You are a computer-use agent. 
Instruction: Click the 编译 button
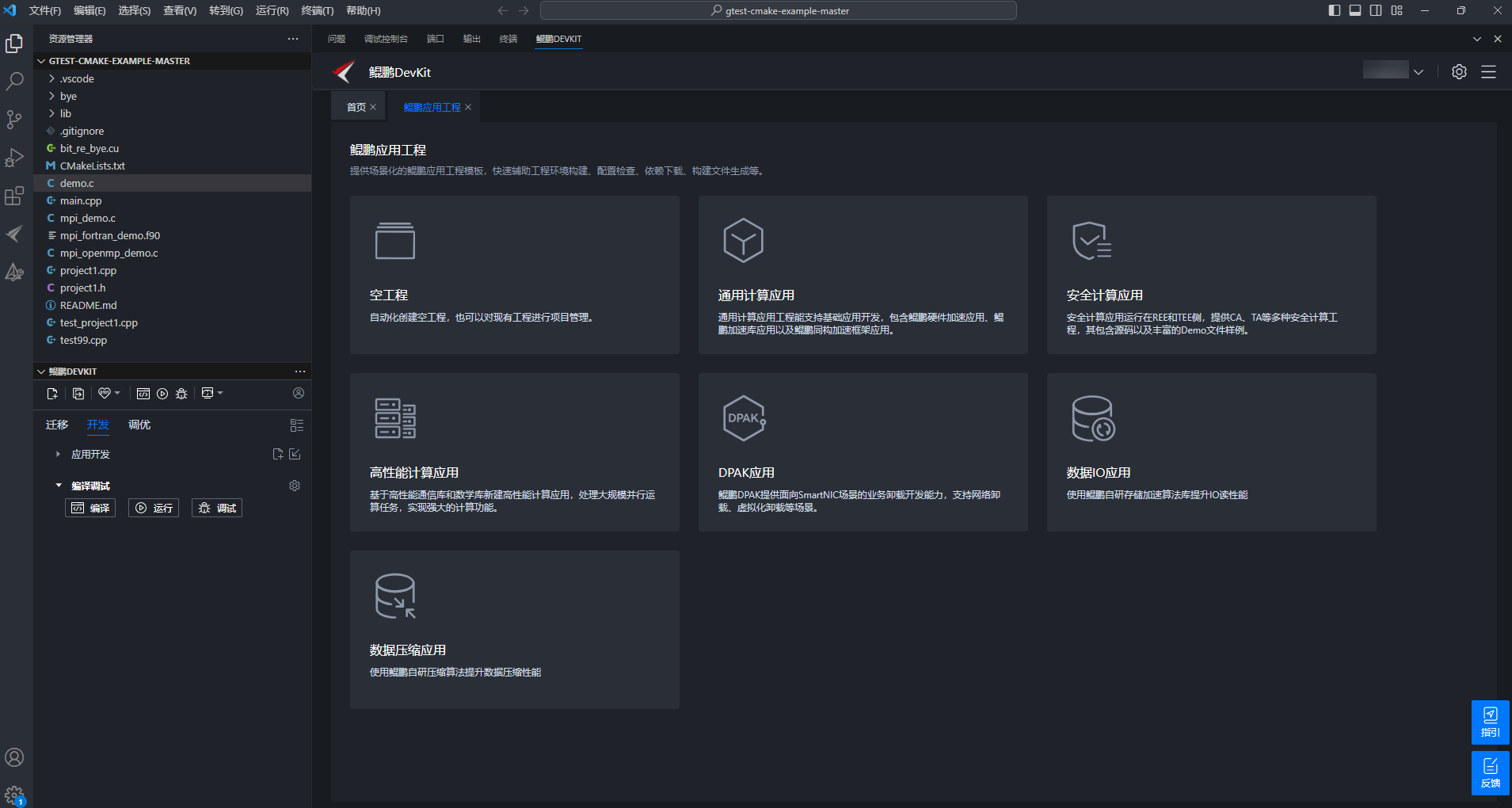click(x=90, y=508)
